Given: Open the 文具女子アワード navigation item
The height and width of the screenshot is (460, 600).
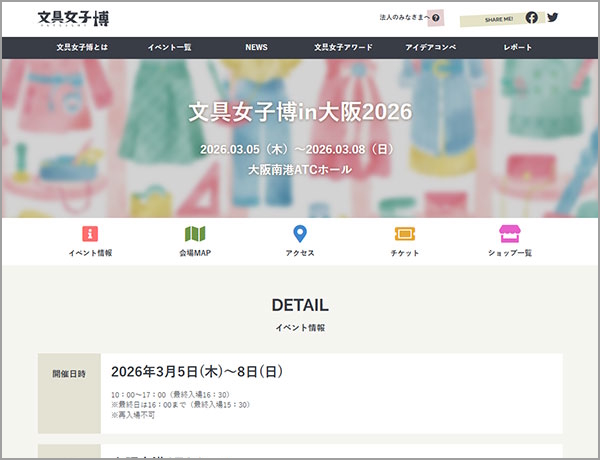Looking at the screenshot, I should point(341,47).
